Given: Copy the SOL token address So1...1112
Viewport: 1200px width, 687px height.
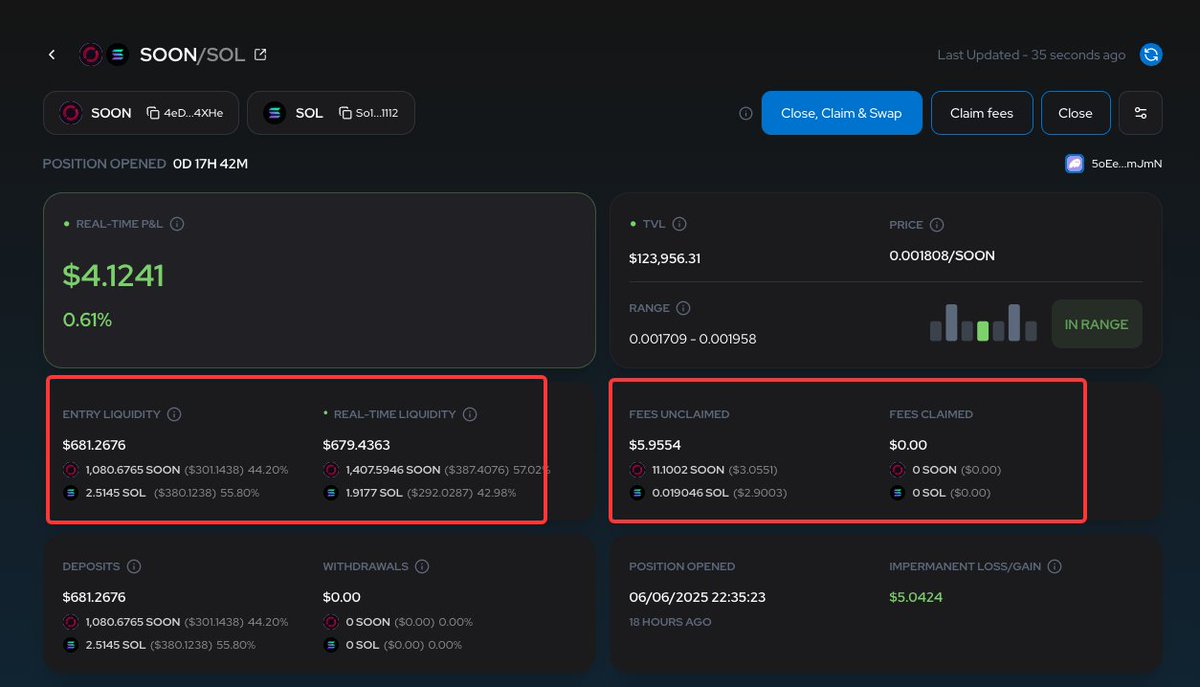Looking at the screenshot, I should tap(345, 113).
